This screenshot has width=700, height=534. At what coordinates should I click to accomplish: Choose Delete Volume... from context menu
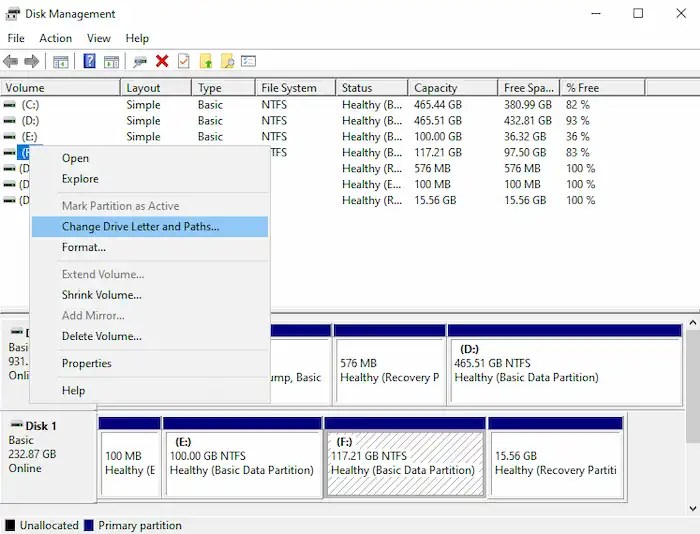(x=150, y=336)
